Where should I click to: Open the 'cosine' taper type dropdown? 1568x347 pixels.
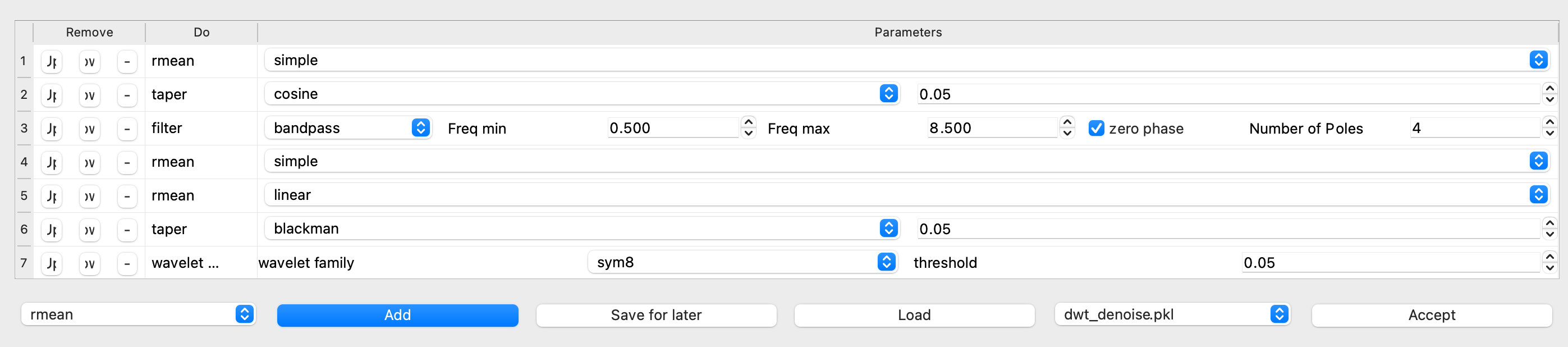(582, 93)
